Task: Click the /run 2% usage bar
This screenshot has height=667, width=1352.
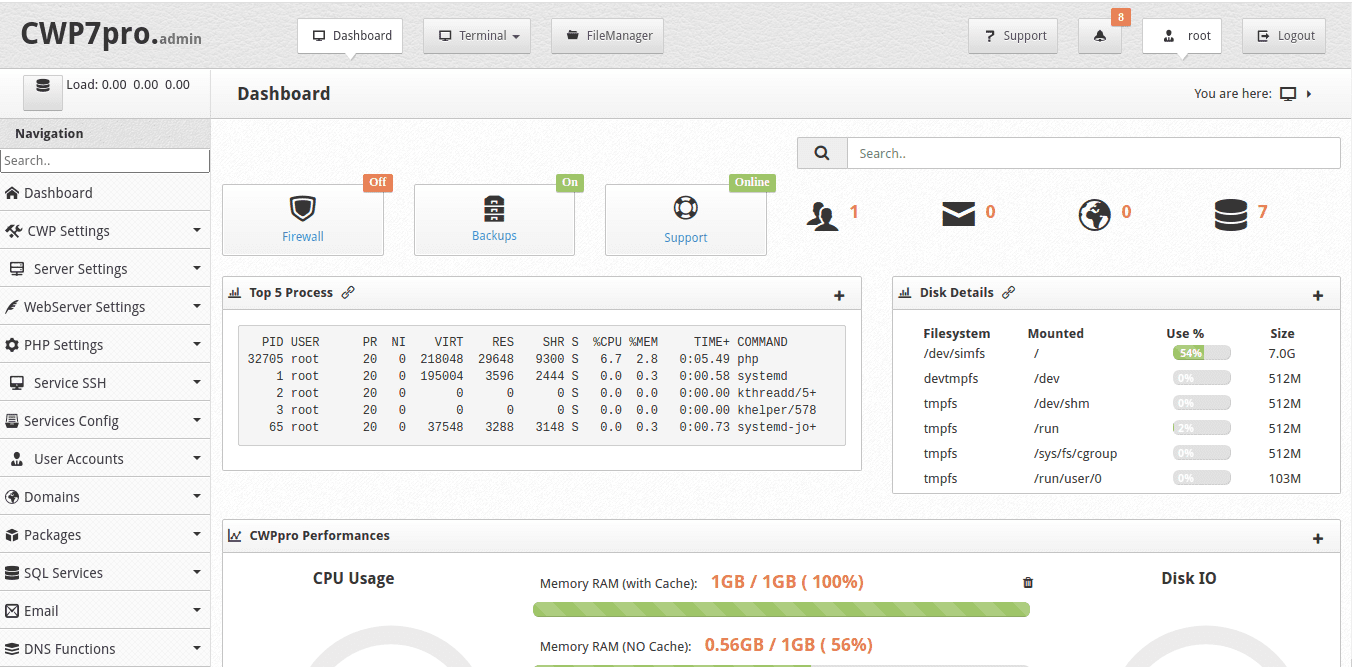Action: coord(1202,428)
